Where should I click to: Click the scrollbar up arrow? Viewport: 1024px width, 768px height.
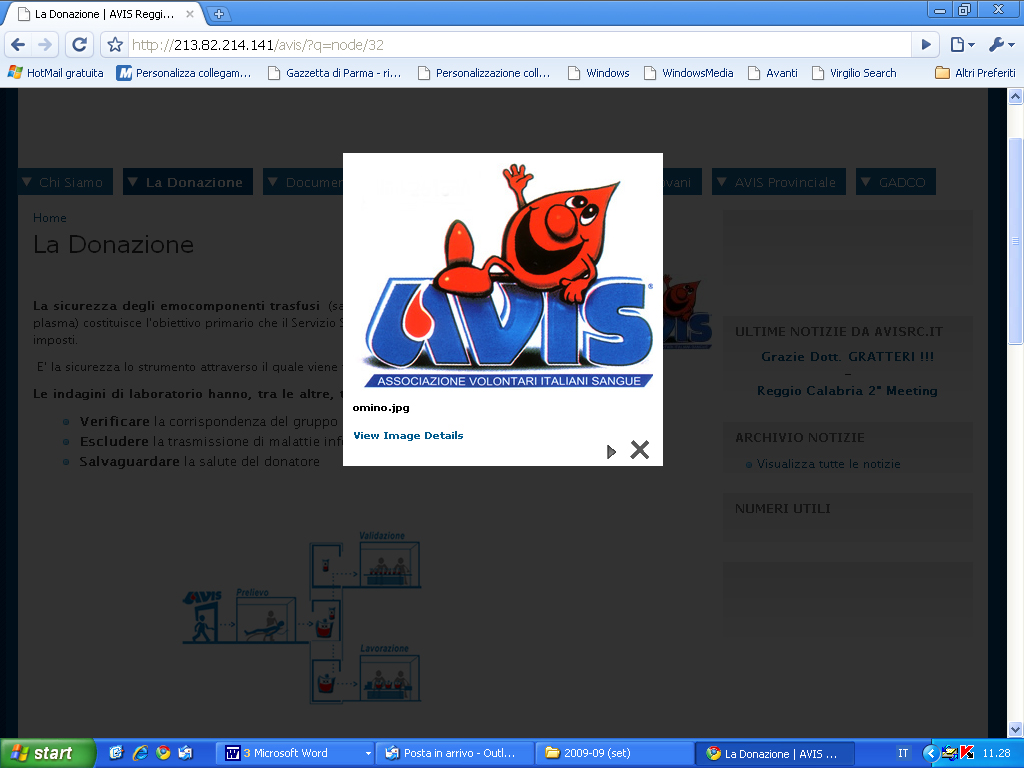click(x=1015, y=97)
